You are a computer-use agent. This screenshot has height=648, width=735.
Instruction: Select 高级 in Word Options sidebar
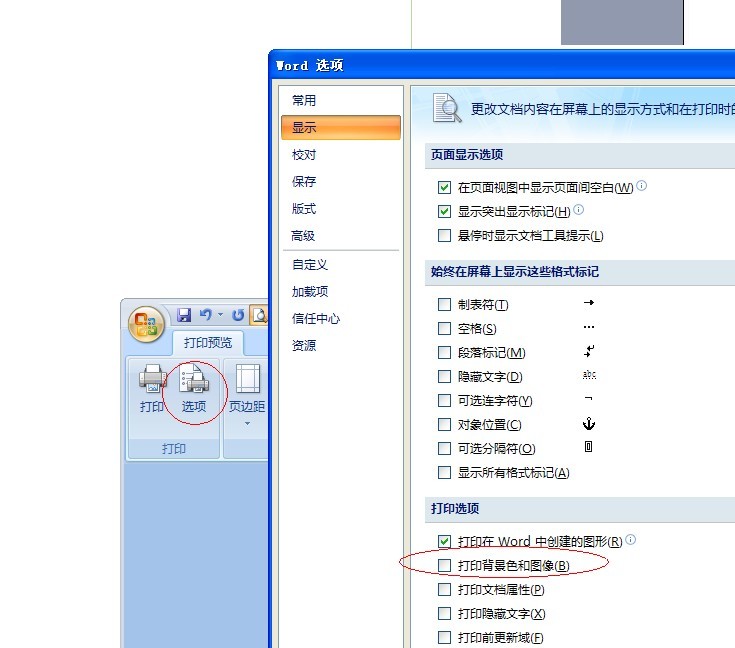coord(341,235)
